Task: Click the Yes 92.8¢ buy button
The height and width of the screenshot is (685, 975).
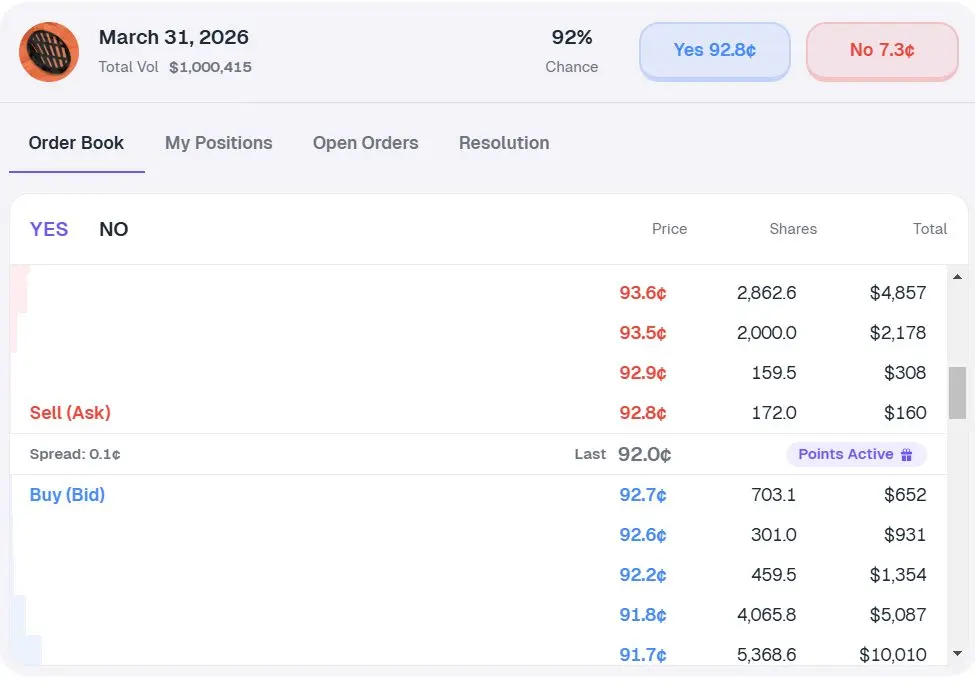Action: pyautogui.click(x=714, y=50)
